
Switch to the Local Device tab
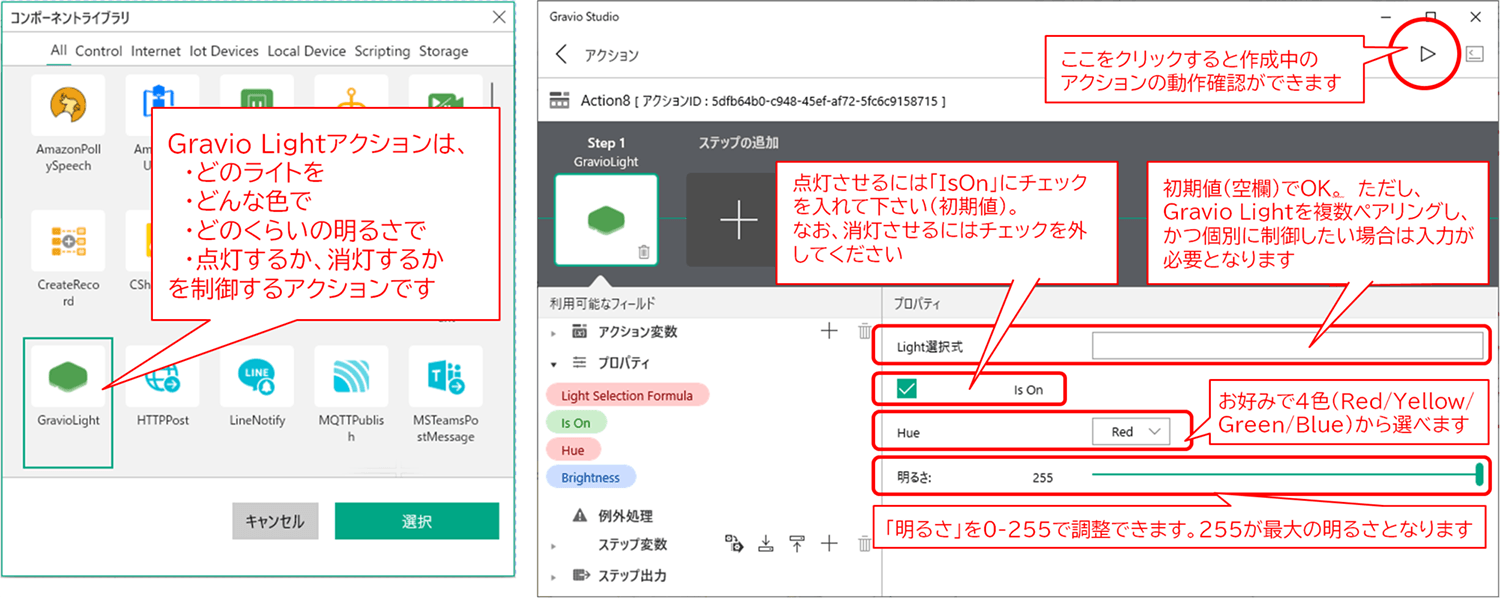click(x=305, y=51)
